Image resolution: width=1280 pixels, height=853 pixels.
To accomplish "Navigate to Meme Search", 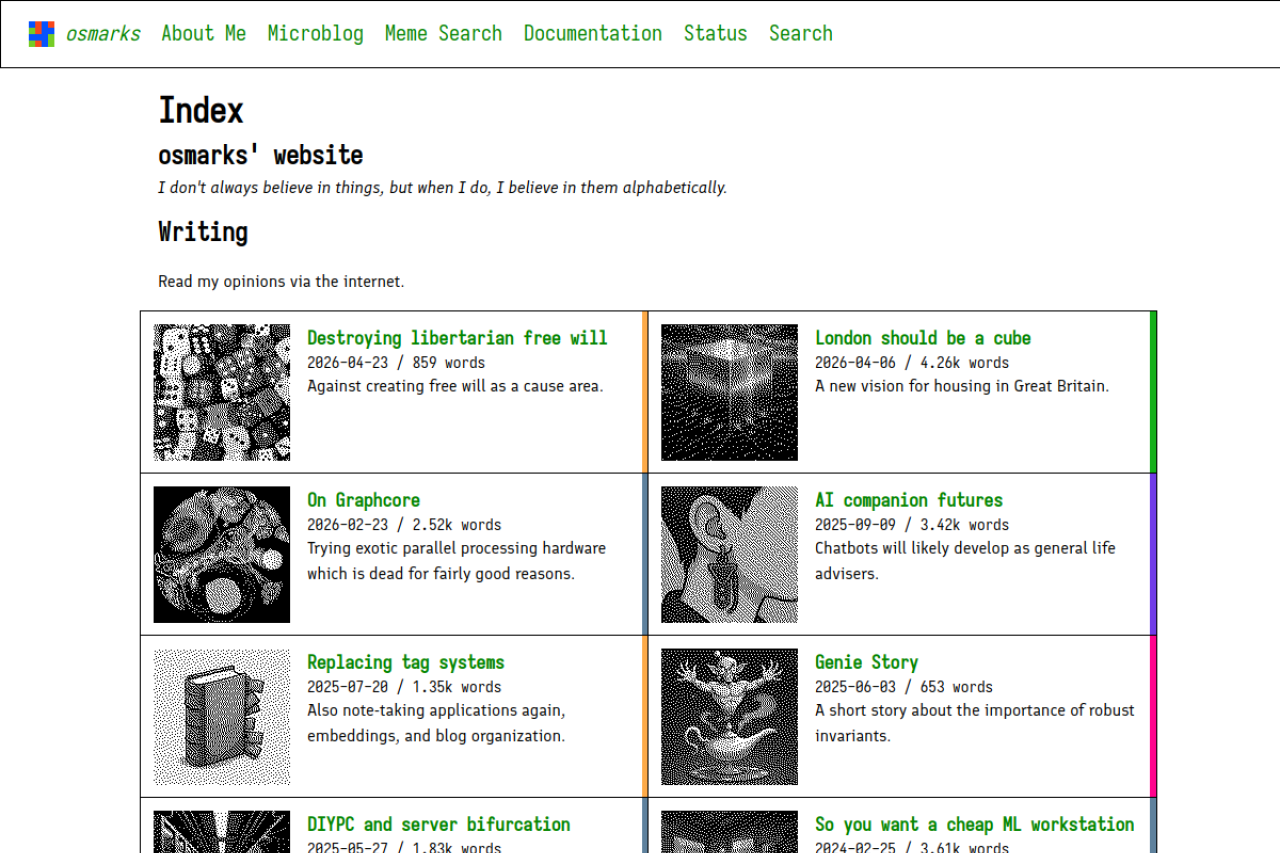I will coord(444,34).
